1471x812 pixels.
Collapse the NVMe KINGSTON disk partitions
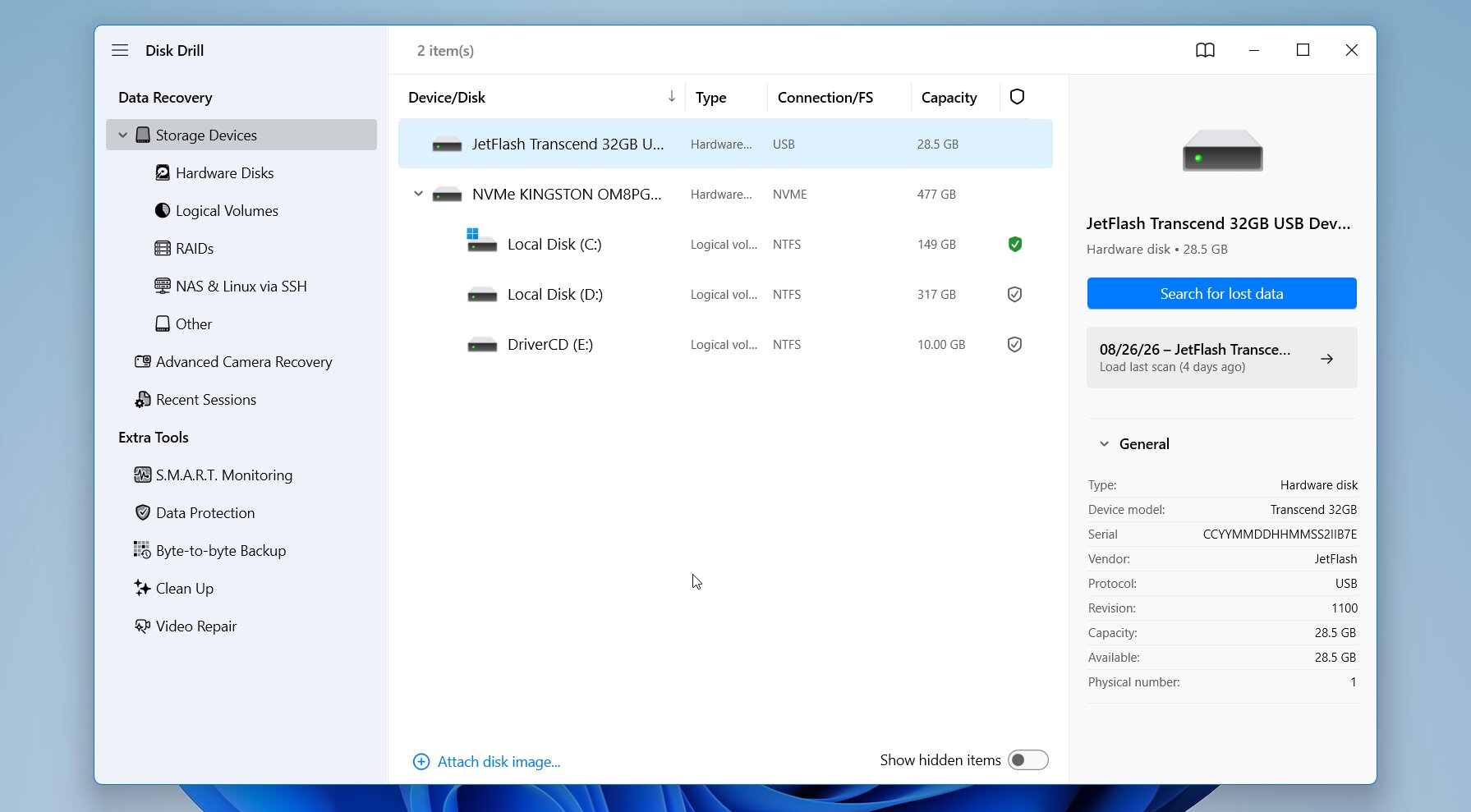[418, 194]
